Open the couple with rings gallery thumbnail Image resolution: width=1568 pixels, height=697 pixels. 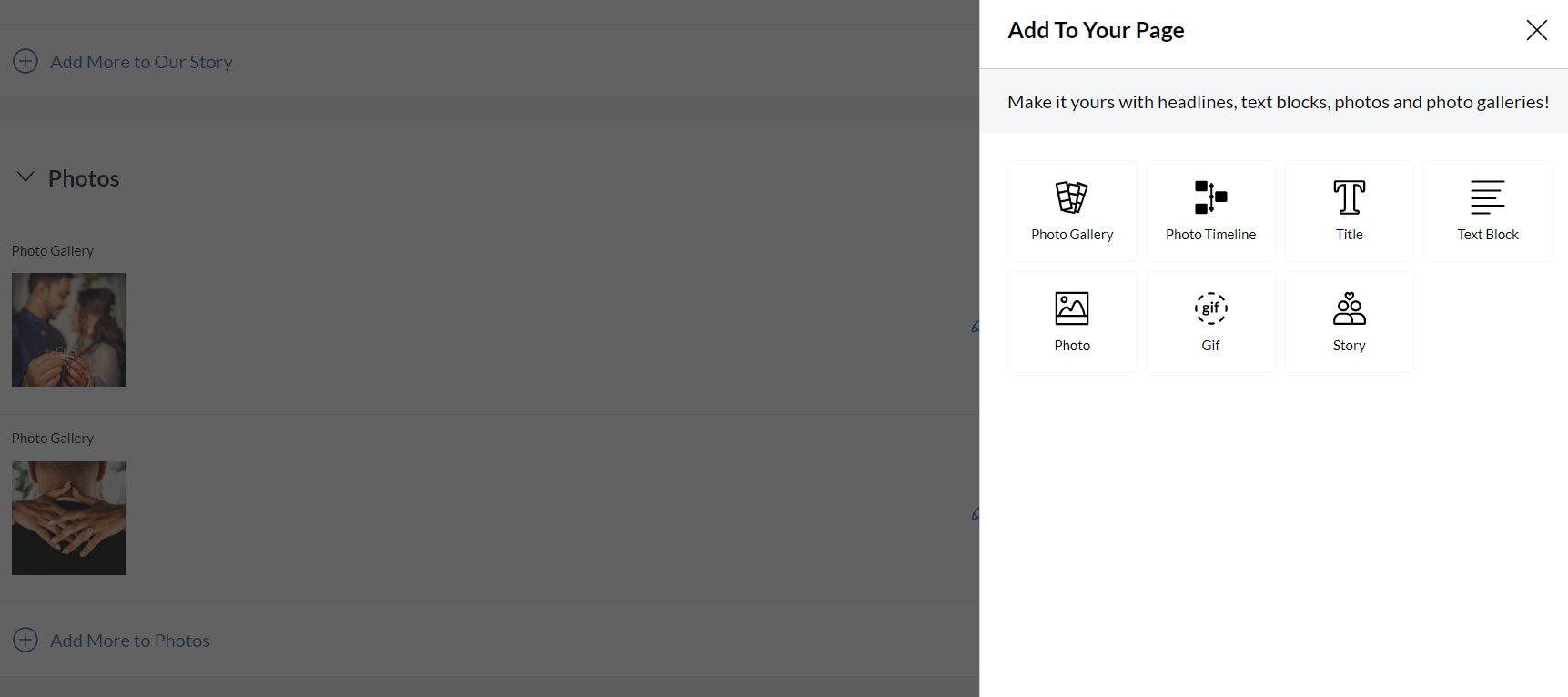click(x=68, y=329)
